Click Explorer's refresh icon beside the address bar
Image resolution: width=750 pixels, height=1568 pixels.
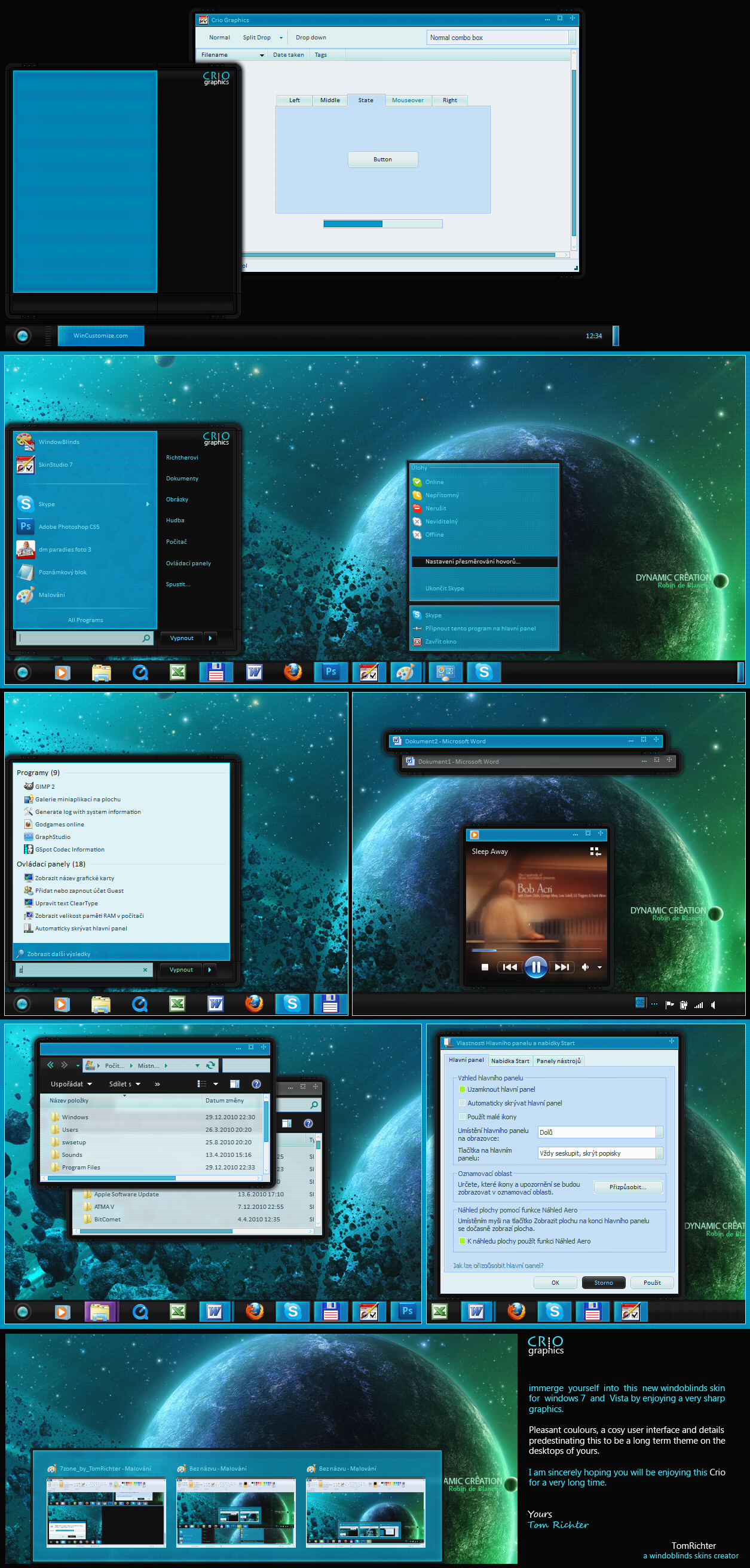(210, 1065)
